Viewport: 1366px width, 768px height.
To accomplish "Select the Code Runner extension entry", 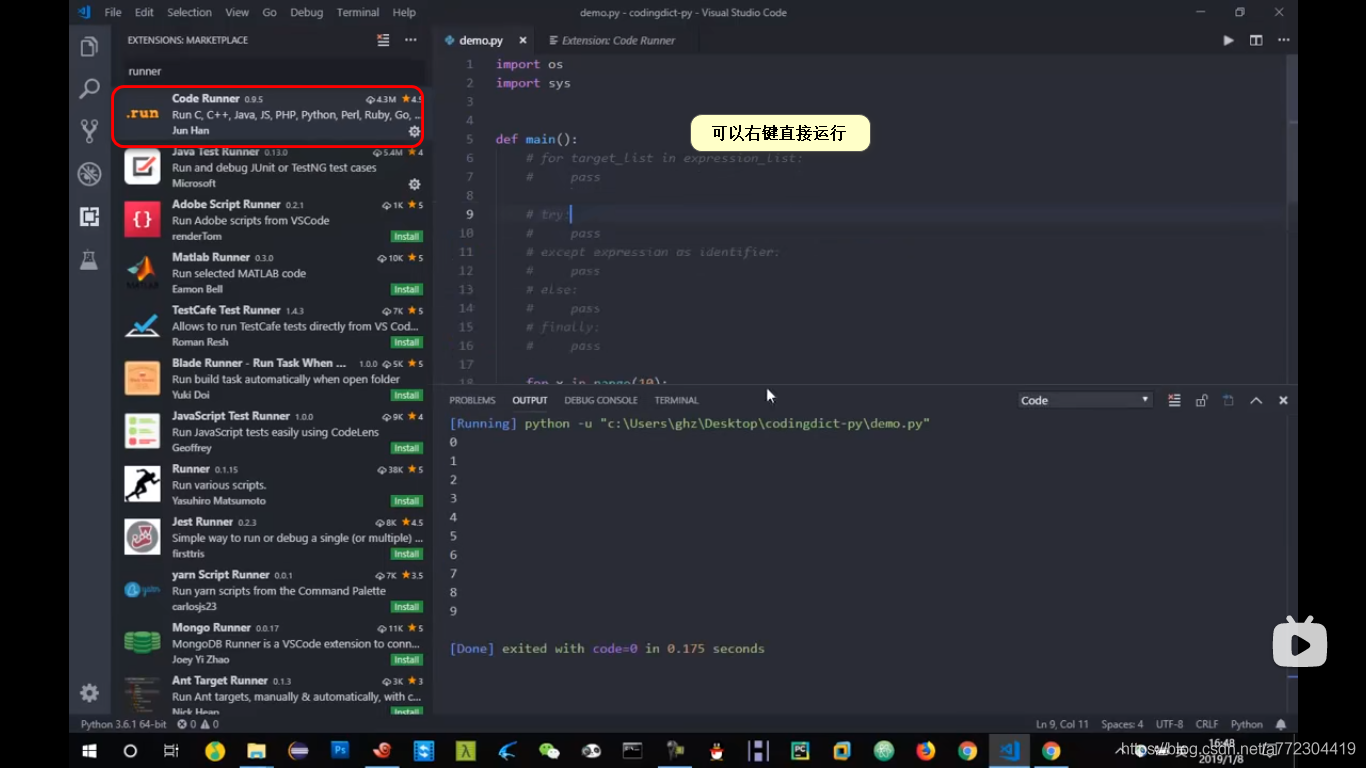I will tap(272, 115).
